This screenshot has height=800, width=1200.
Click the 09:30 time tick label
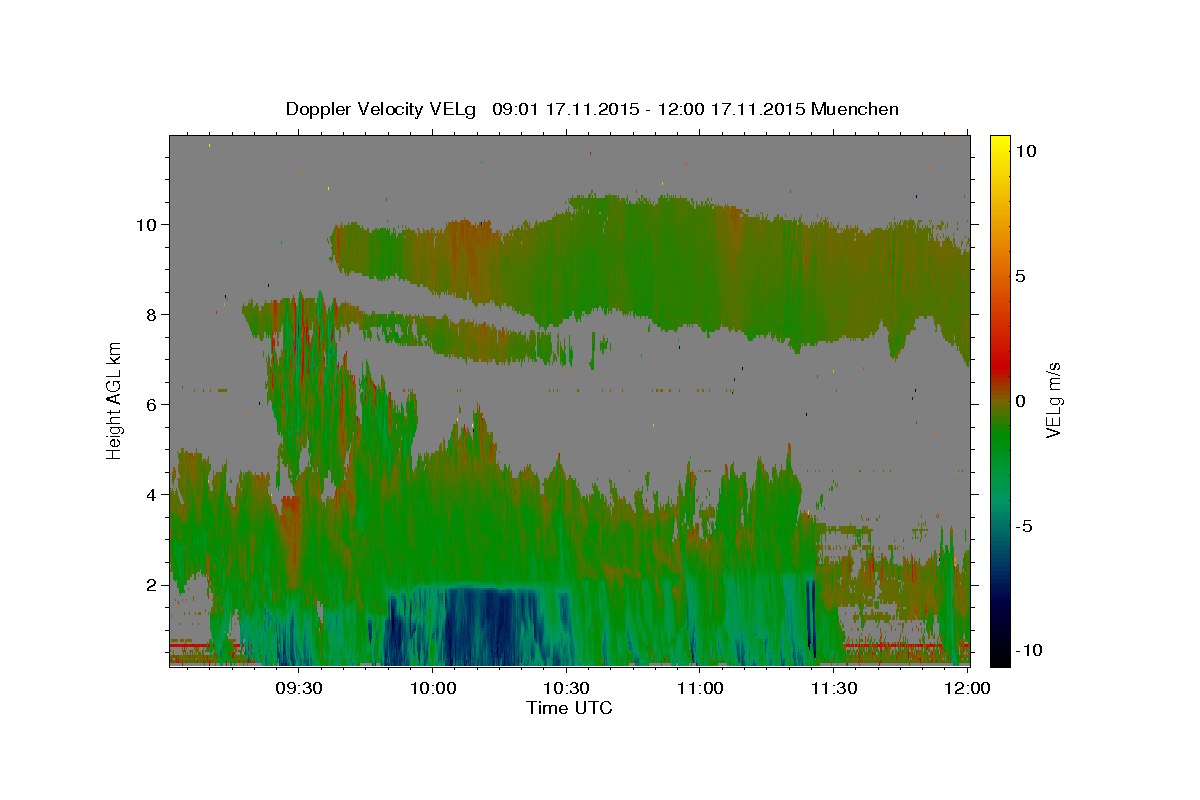(x=298, y=689)
